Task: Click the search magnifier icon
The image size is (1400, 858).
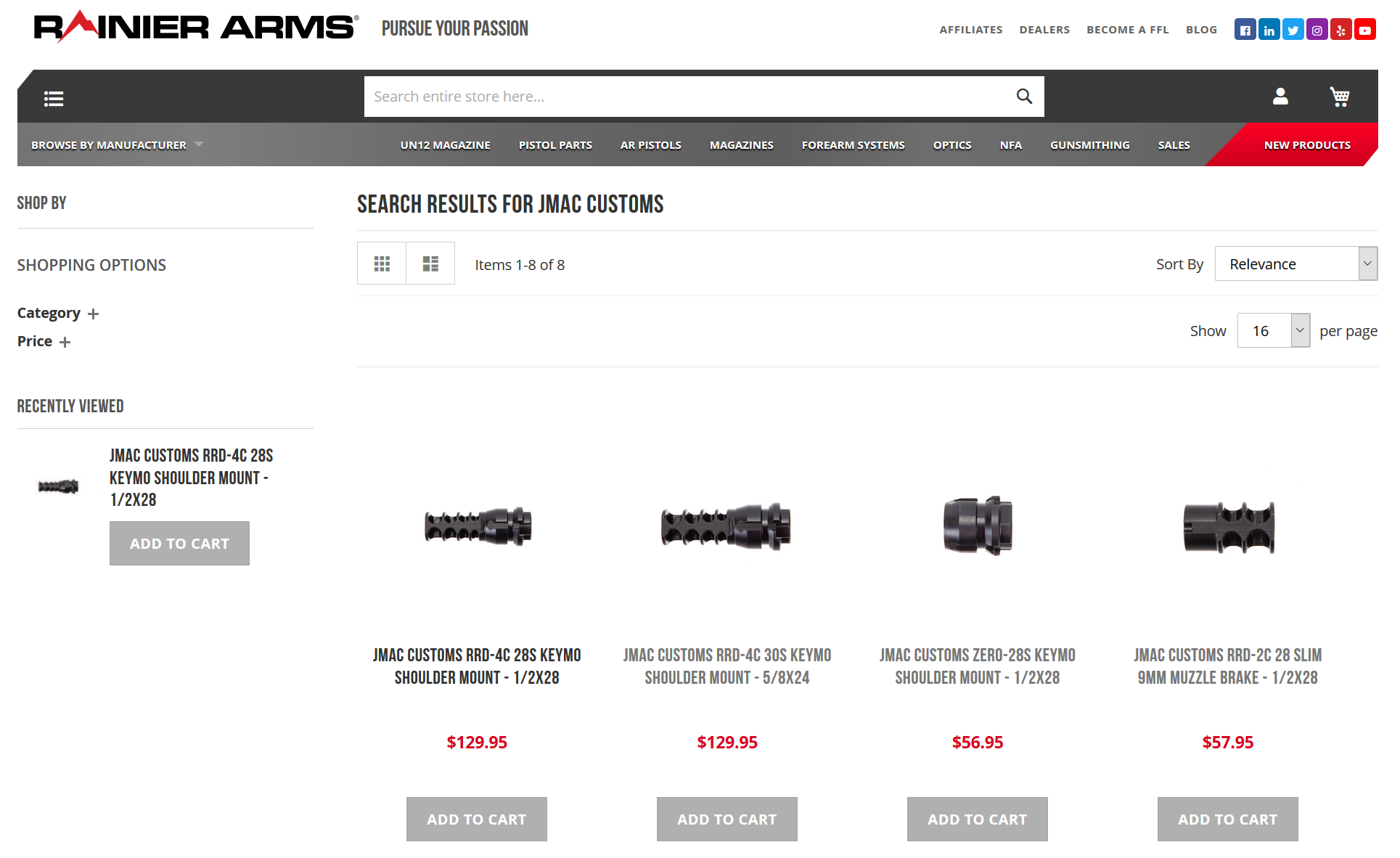Action: (x=1024, y=96)
